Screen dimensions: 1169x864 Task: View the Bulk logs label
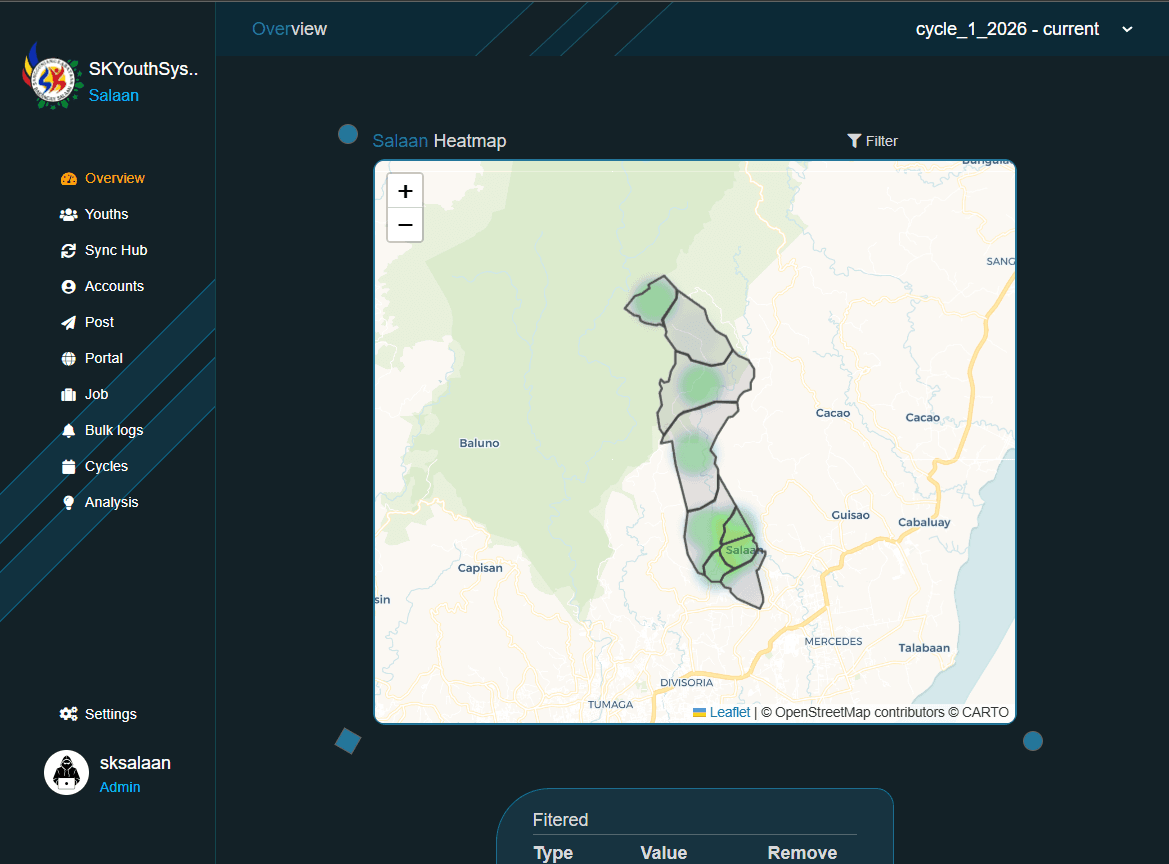pos(114,430)
